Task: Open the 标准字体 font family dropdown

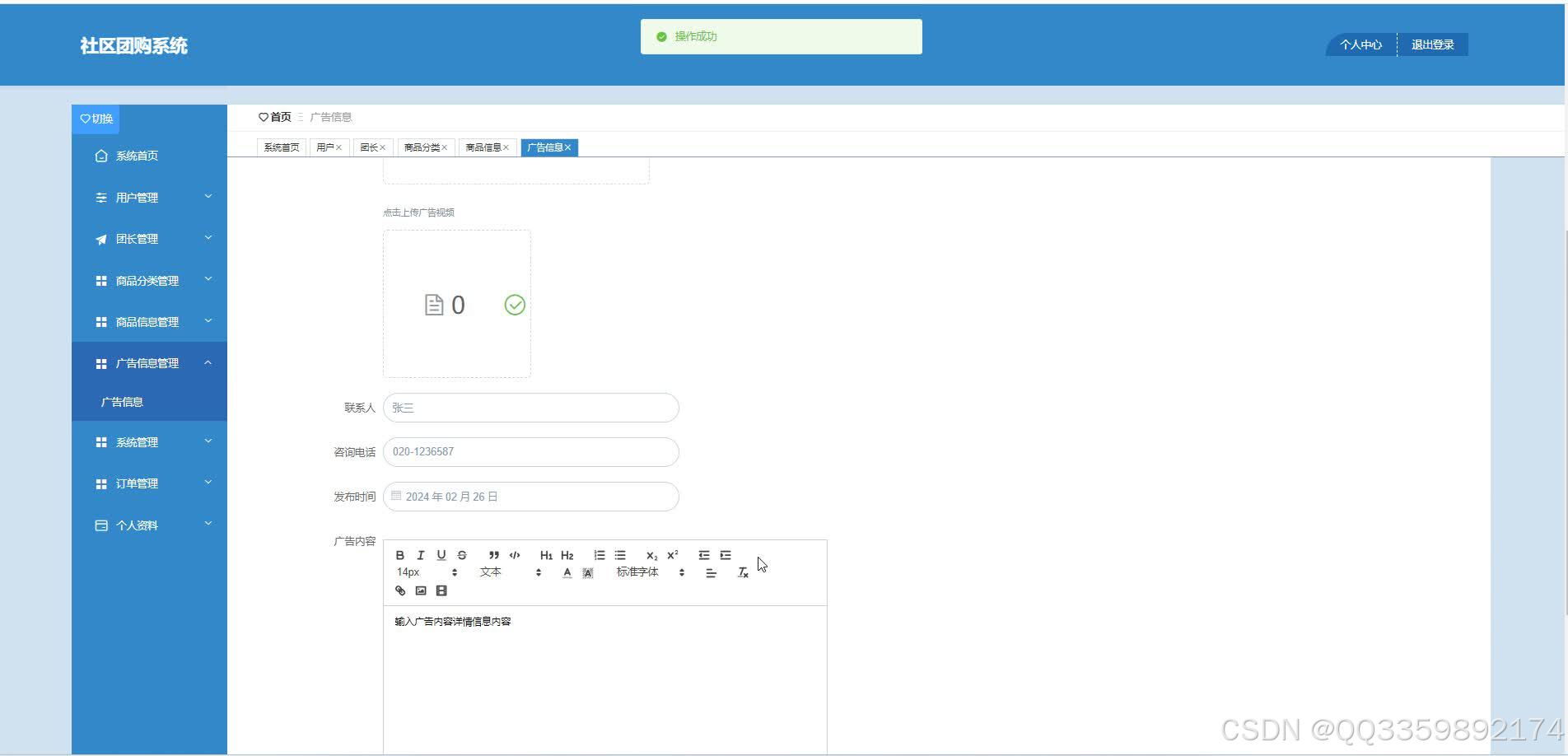Action: click(651, 572)
